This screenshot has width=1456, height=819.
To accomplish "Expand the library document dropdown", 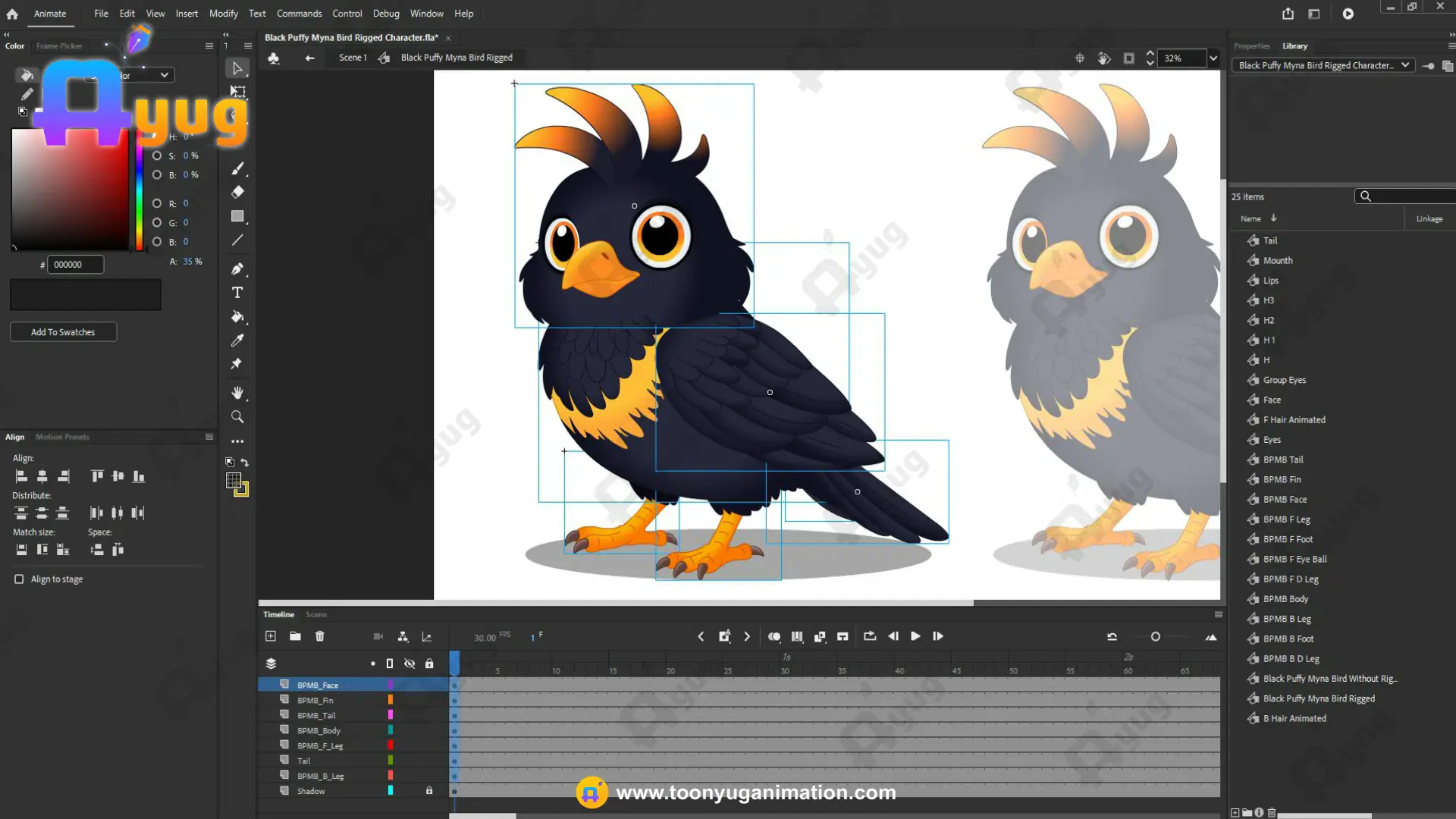I will (x=1405, y=65).
